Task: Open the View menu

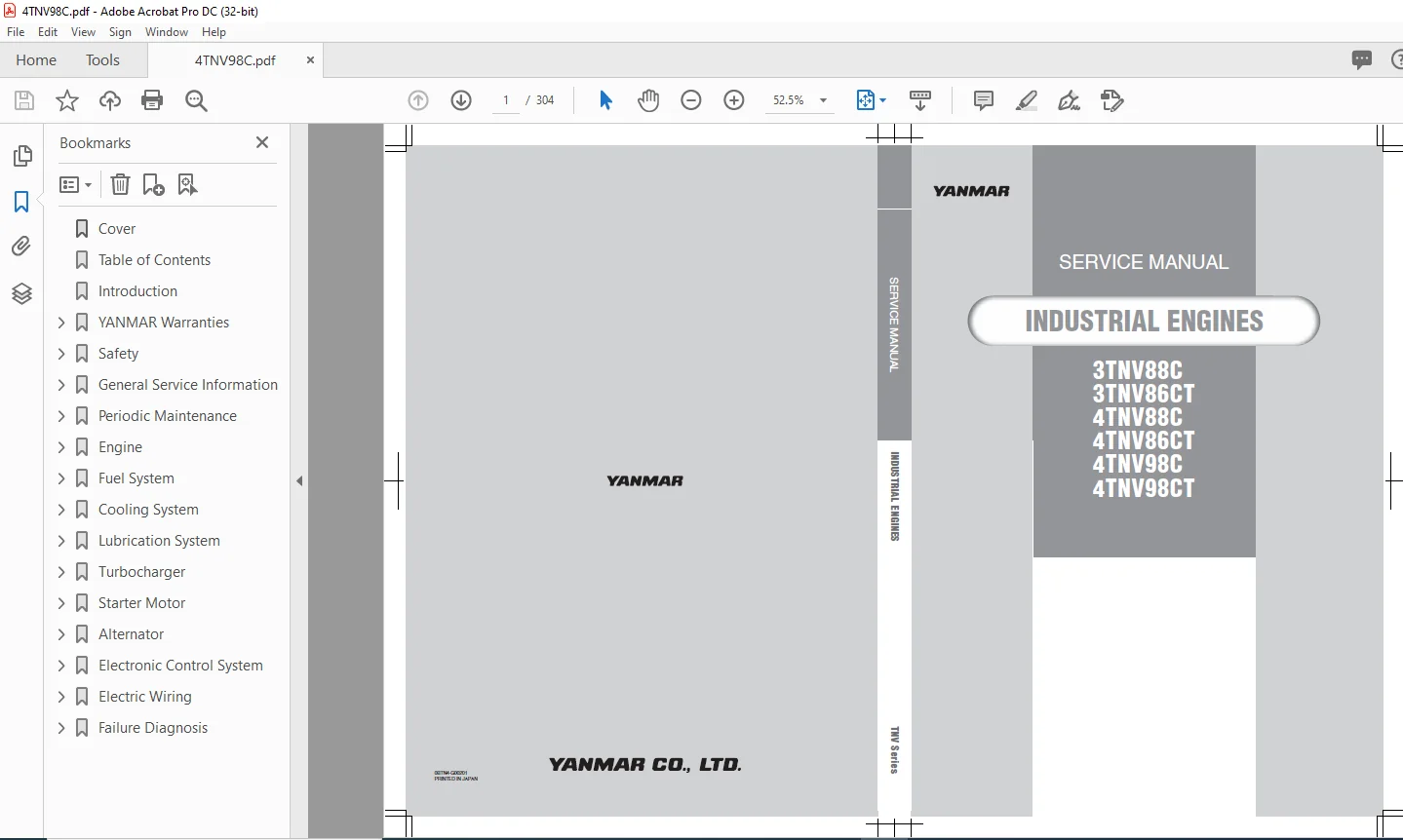Action: tap(83, 32)
